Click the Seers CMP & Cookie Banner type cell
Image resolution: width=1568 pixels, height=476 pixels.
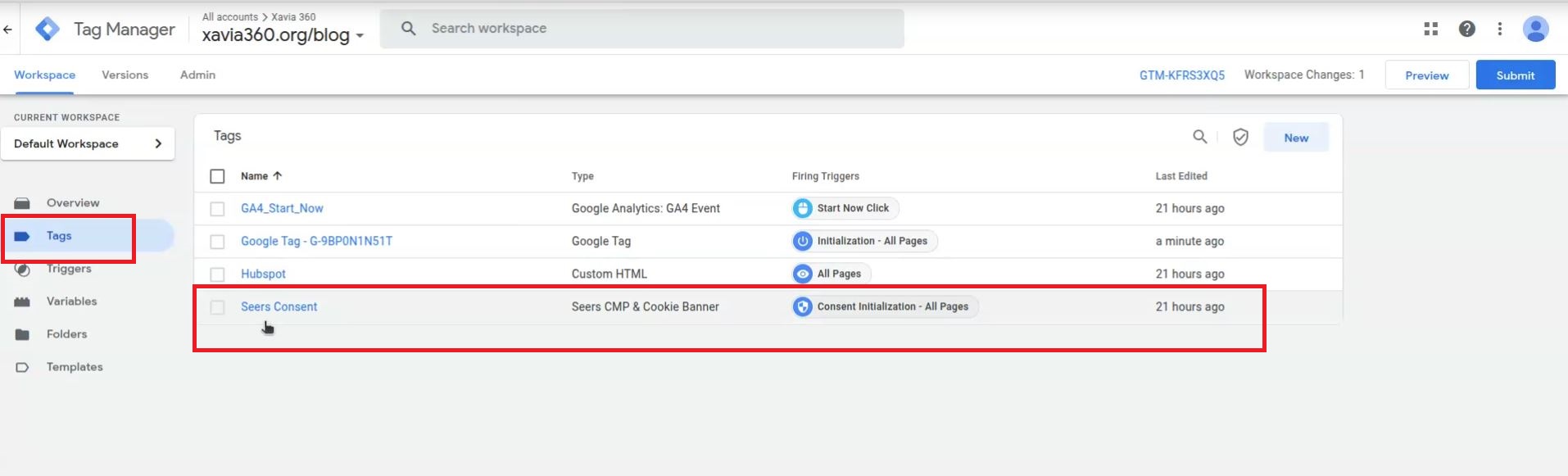[x=646, y=306]
